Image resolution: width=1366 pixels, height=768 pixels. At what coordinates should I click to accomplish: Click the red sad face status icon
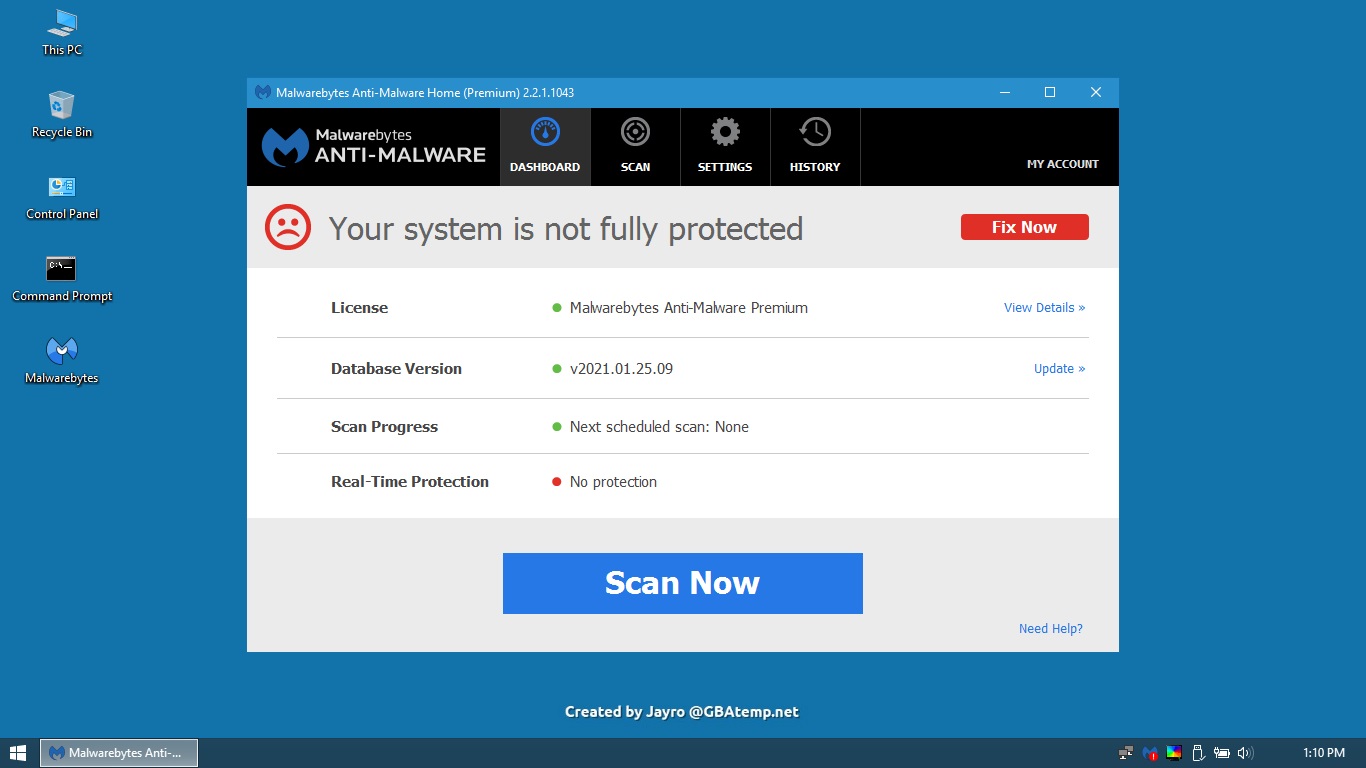(288, 227)
